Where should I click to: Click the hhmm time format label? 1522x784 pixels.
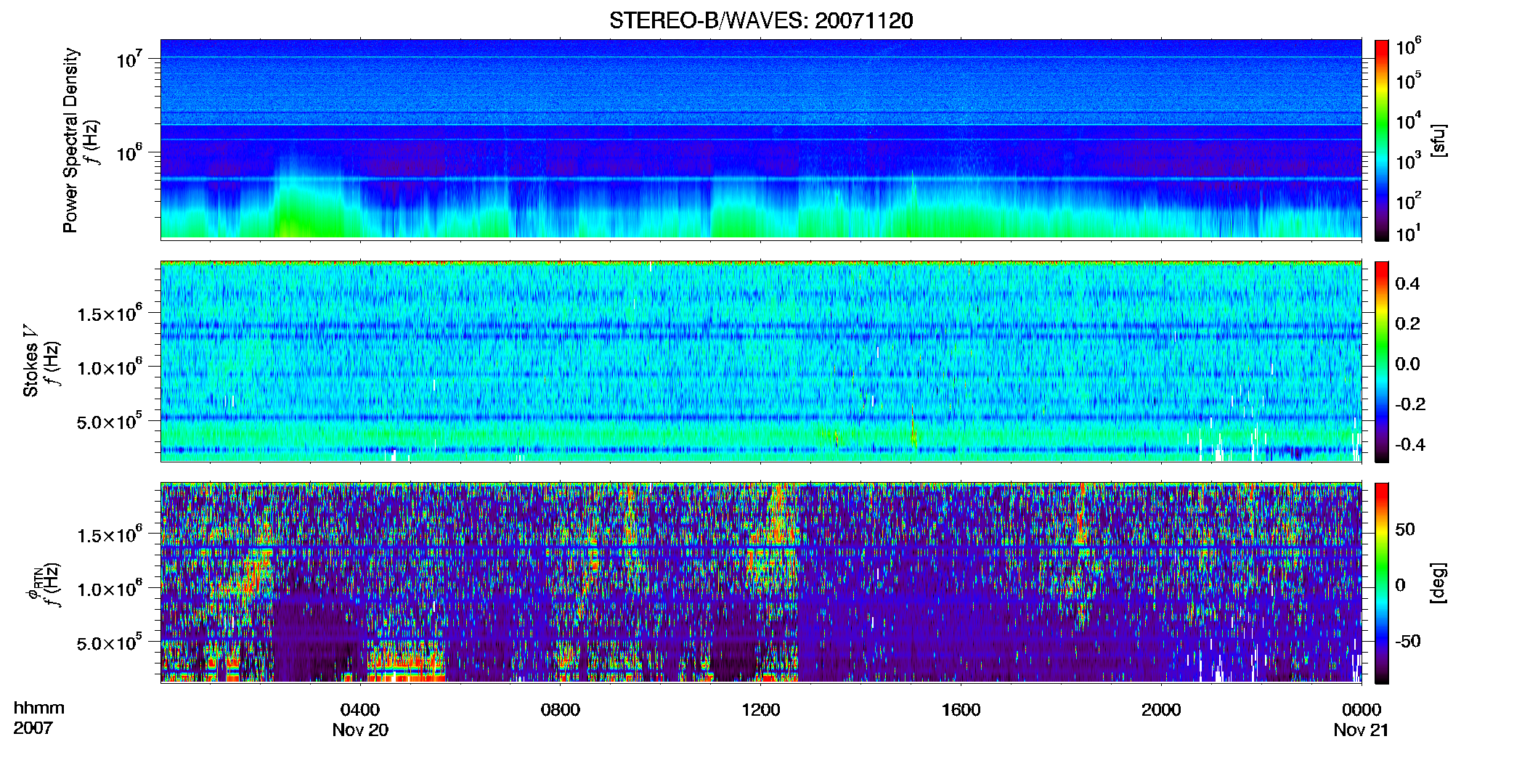39,708
